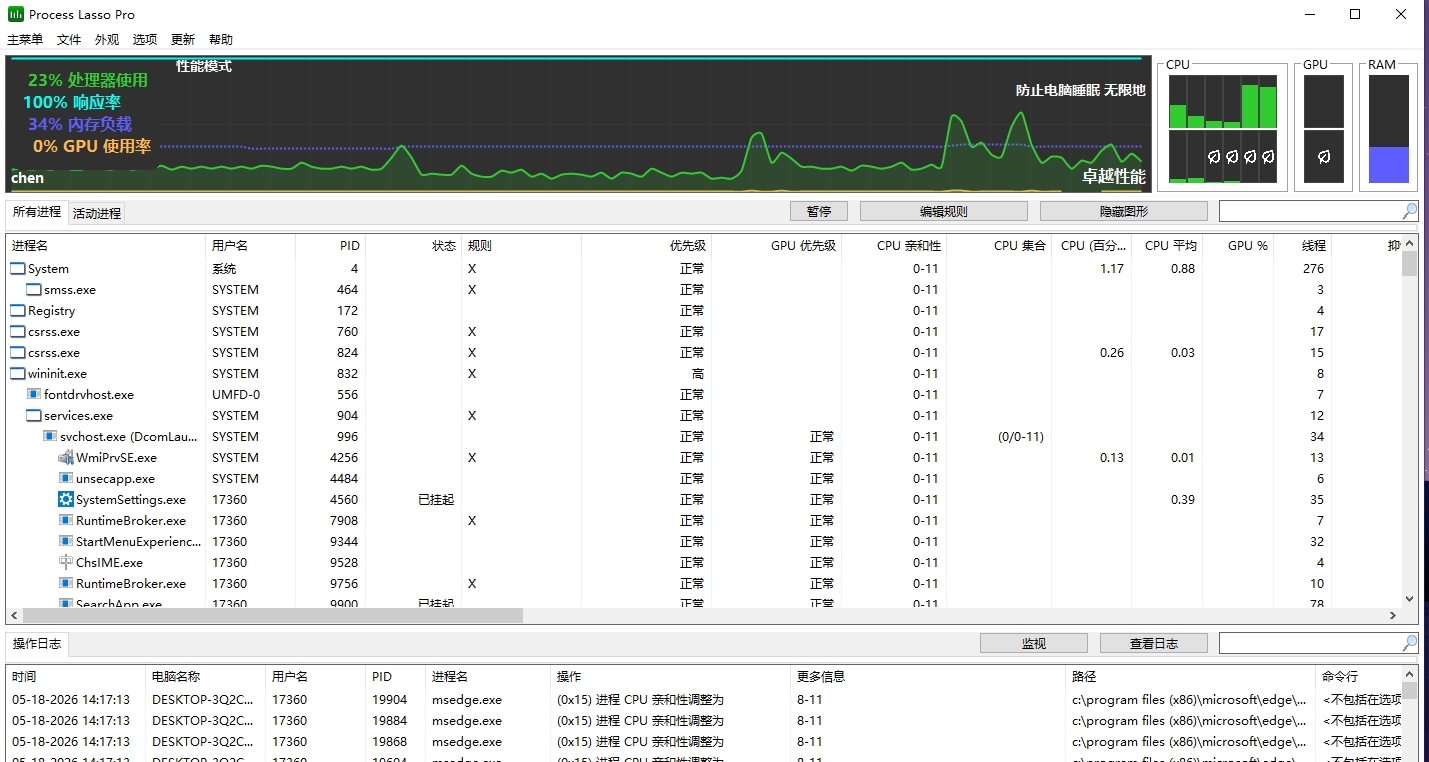Open the 更新 menu
Image resolution: width=1429 pixels, height=762 pixels.
pyautogui.click(x=183, y=40)
